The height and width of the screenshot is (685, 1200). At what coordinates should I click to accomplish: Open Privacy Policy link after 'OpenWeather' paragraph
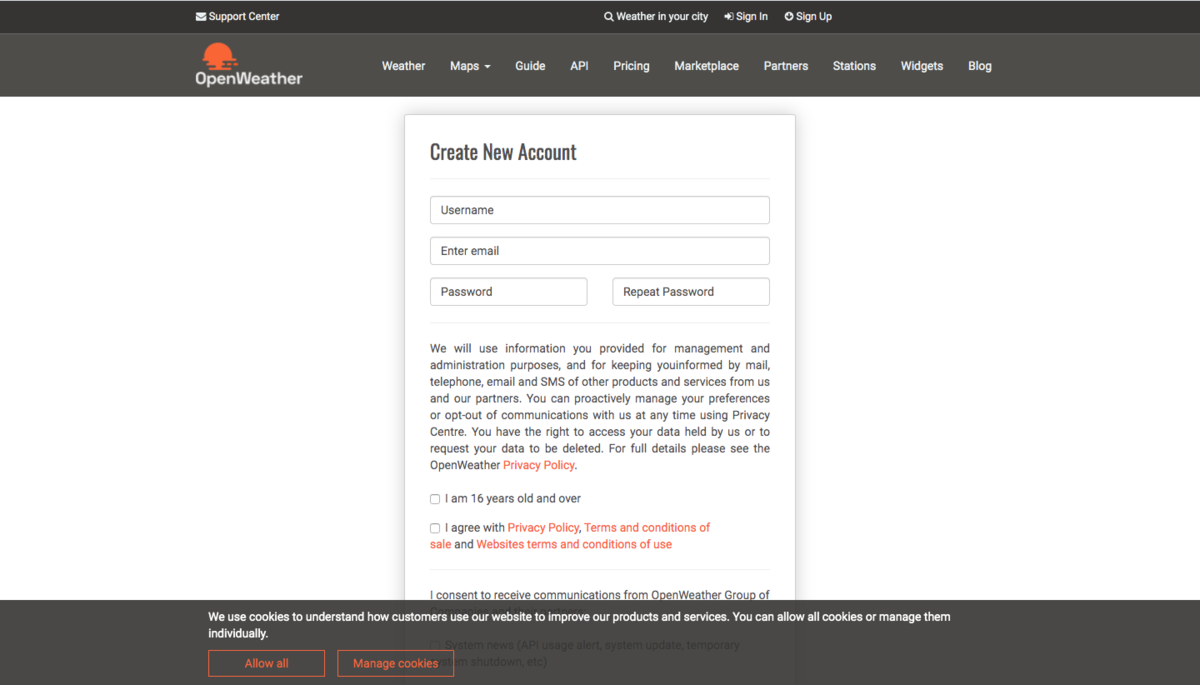[x=539, y=465]
